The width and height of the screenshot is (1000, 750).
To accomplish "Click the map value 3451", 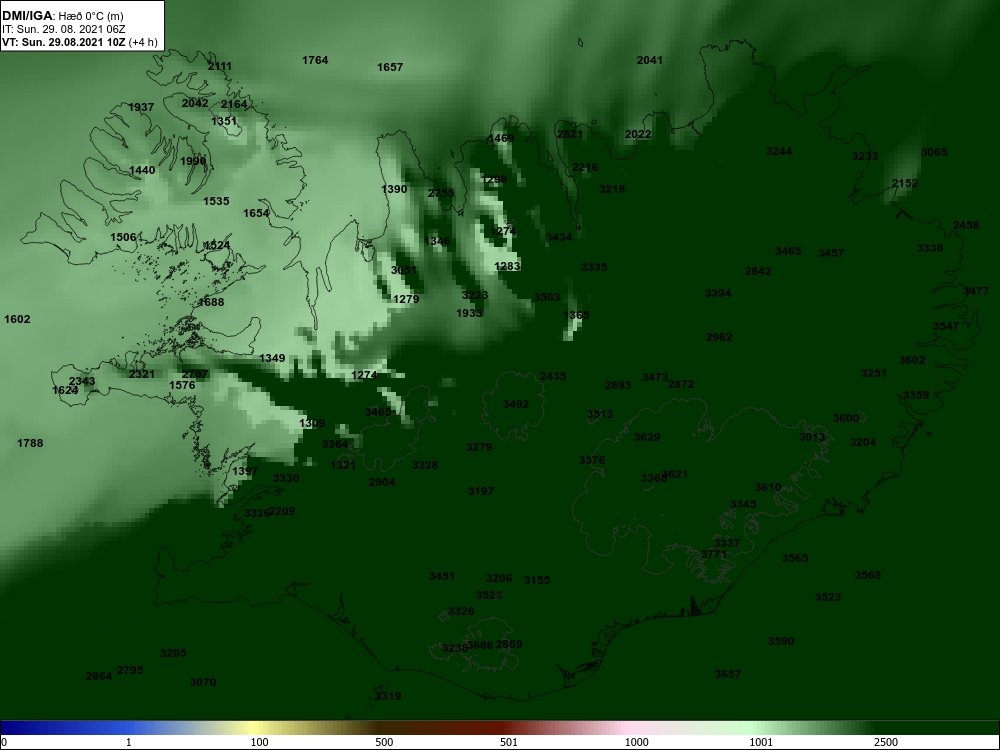I will [442, 576].
